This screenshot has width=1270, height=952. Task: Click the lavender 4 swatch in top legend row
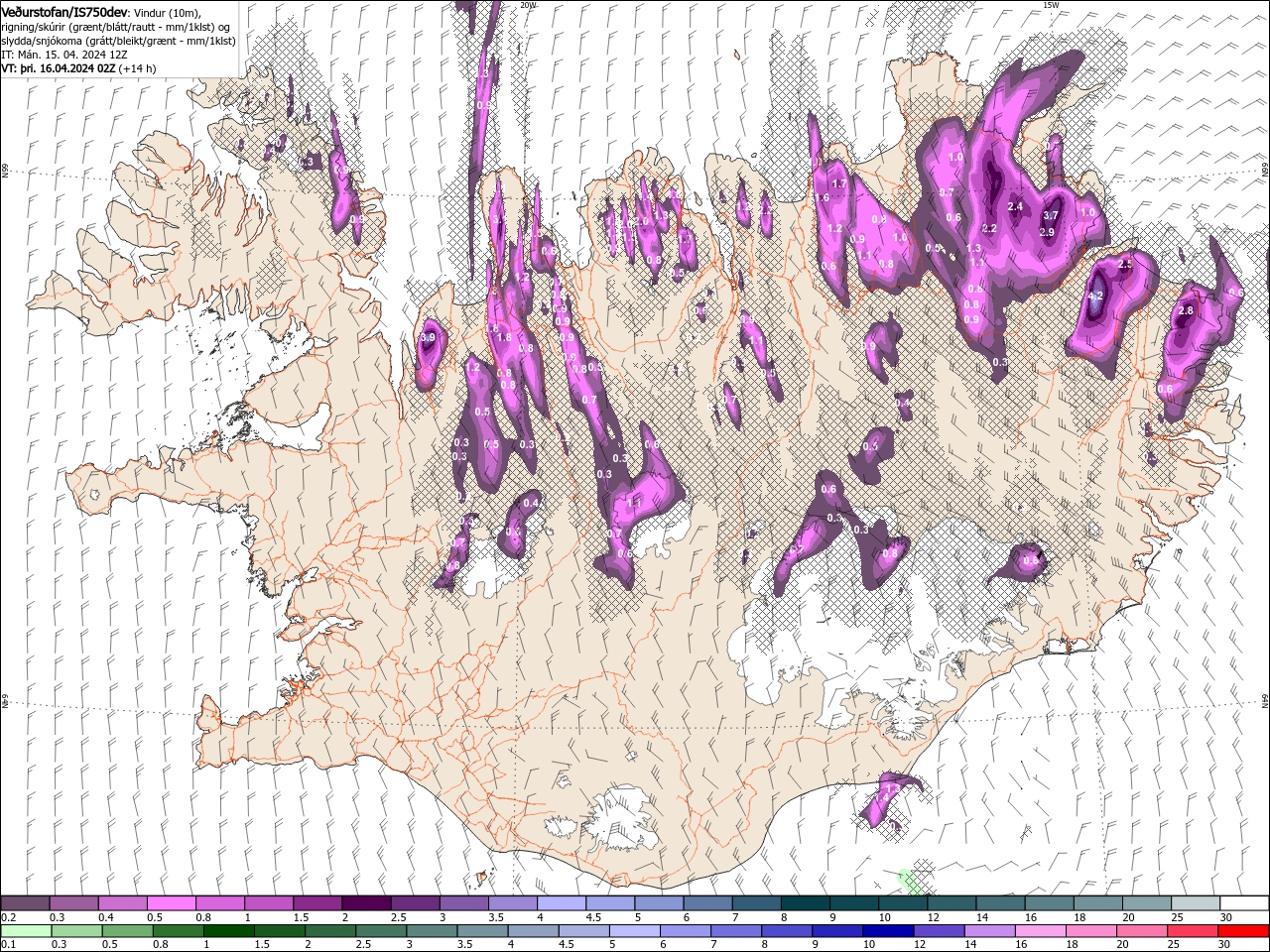tap(562, 903)
